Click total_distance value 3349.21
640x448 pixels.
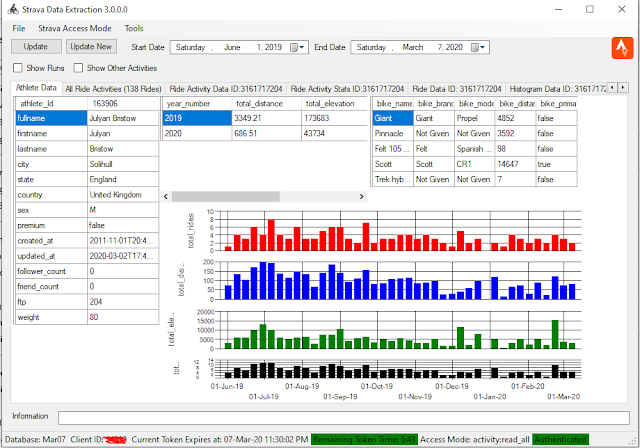coord(267,118)
